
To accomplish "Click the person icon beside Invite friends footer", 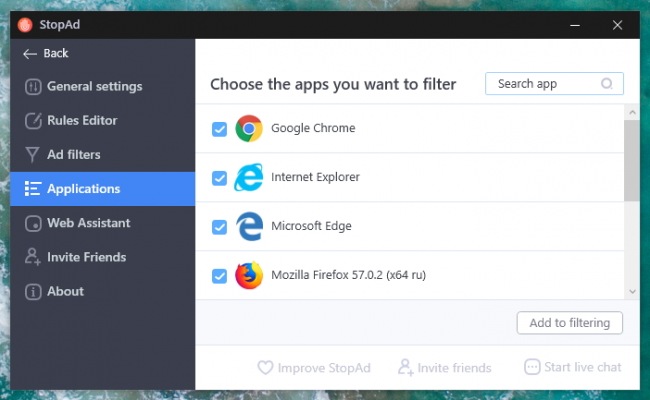I will click(x=405, y=367).
